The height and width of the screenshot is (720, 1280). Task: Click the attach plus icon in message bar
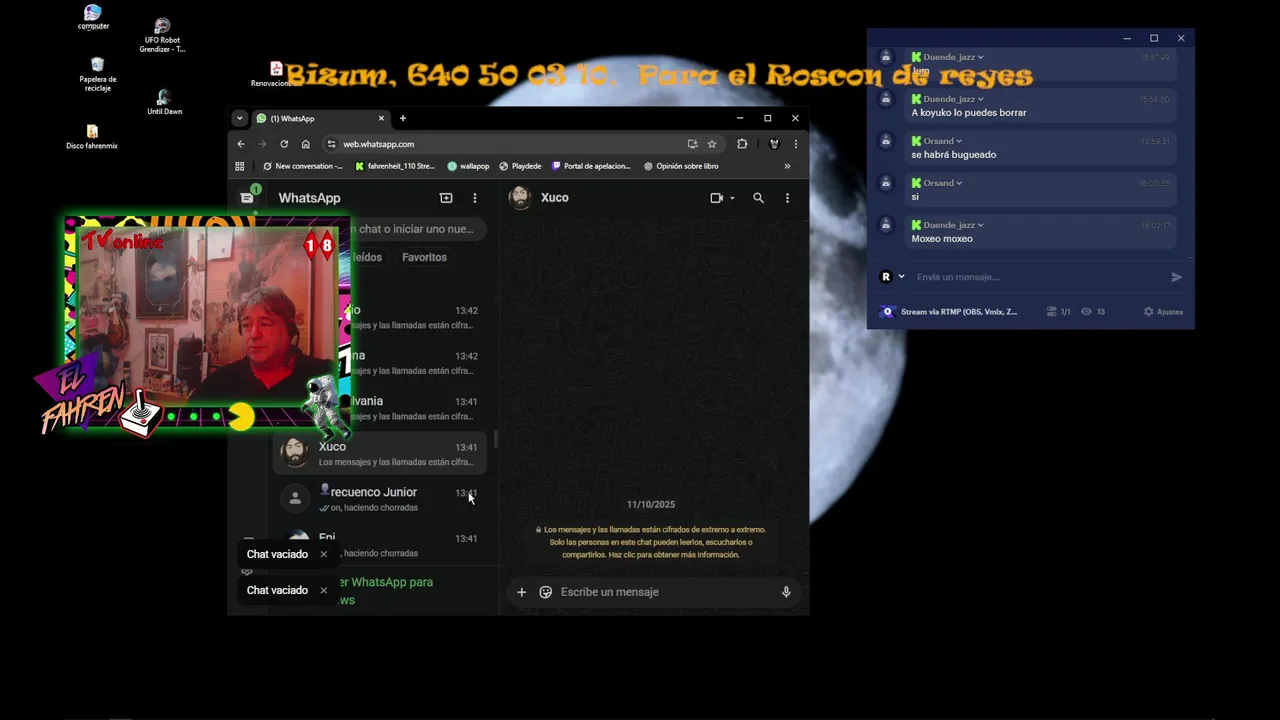click(x=521, y=592)
